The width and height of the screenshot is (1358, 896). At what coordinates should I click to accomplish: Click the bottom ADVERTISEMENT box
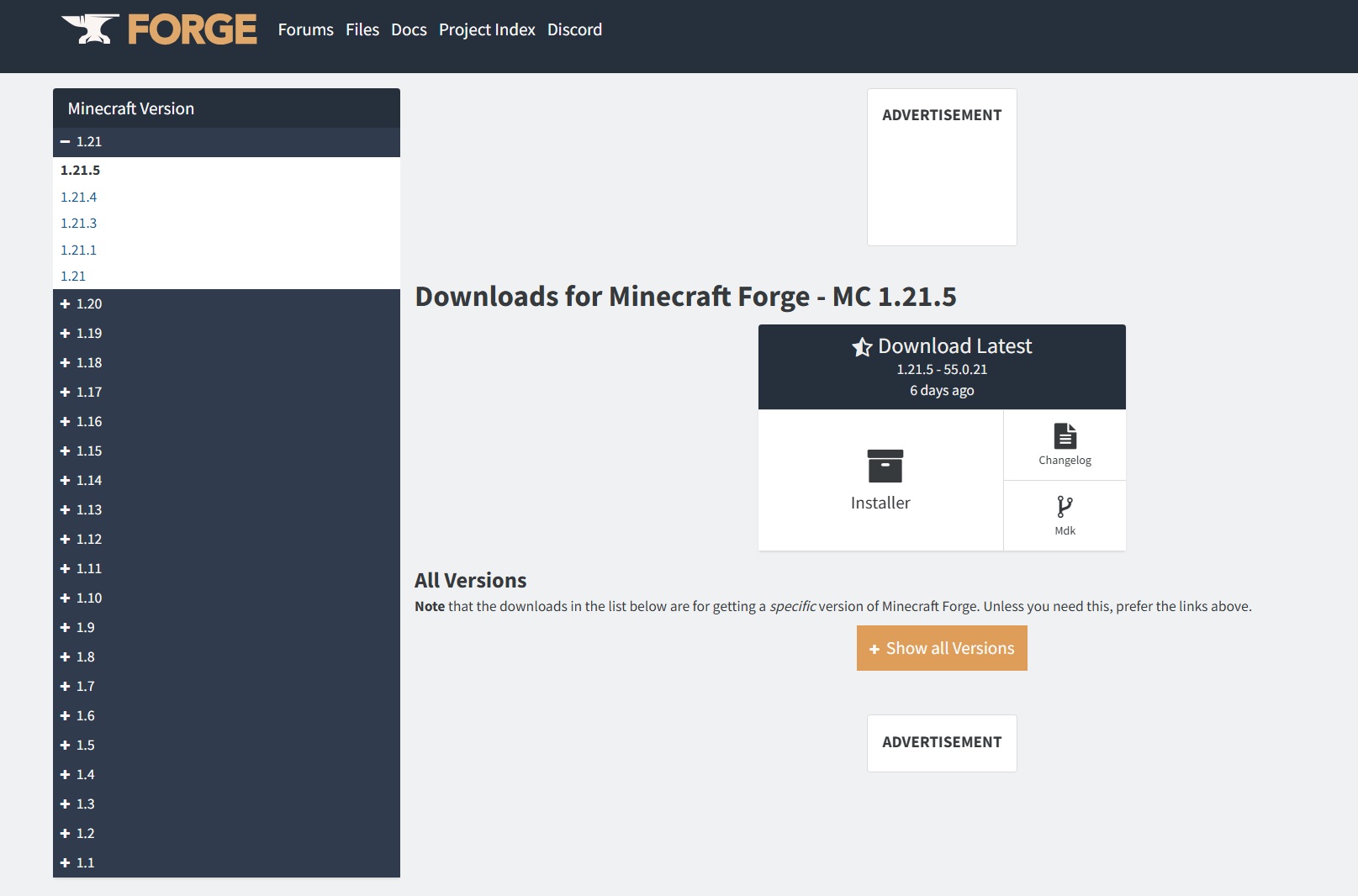click(x=942, y=743)
